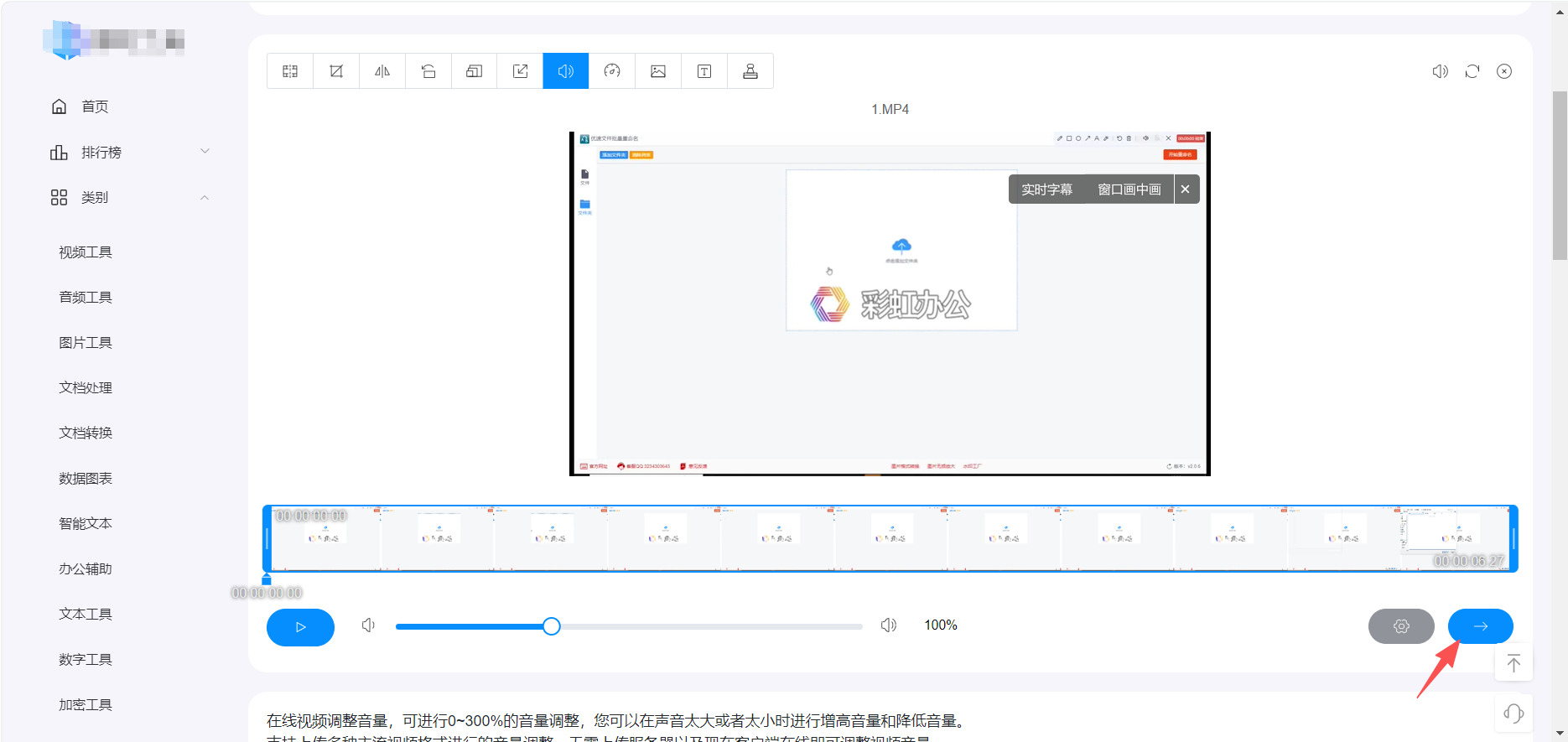Select the rotate video tool

tap(428, 71)
